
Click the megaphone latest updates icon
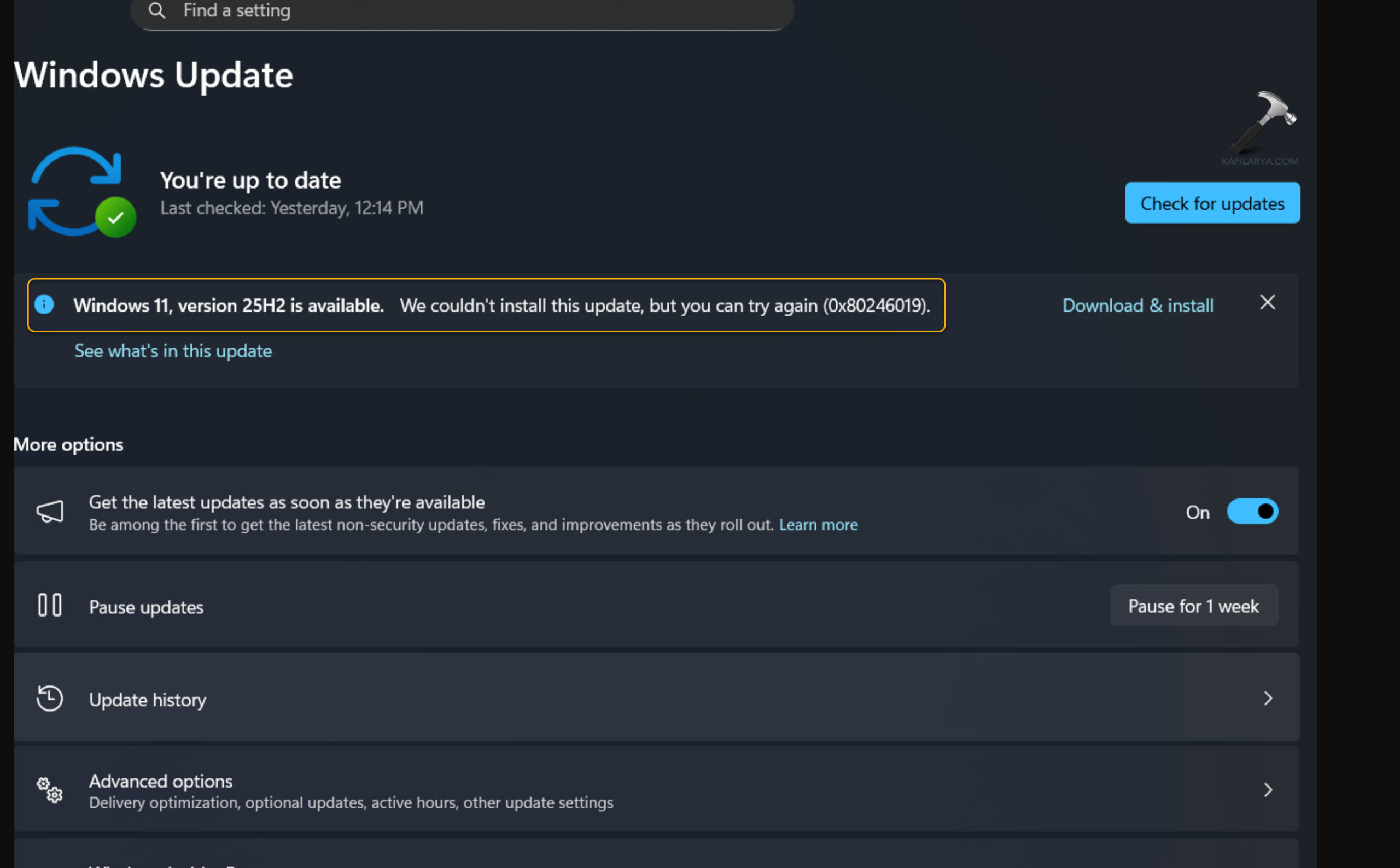pyautogui.click(x=50, y=511)
